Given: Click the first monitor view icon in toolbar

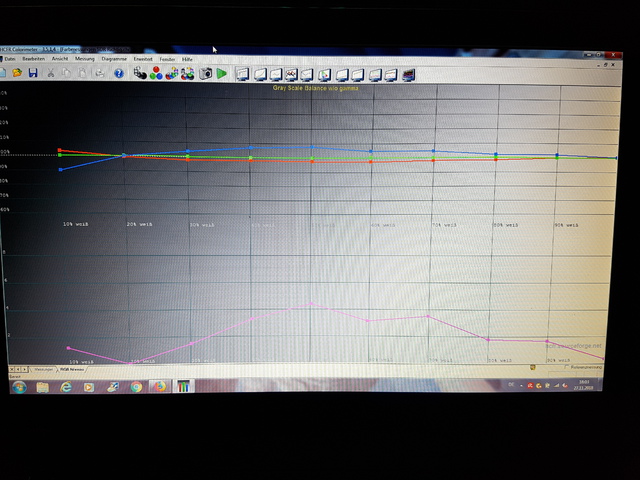Looking at the screenshot, I should 242,73.
